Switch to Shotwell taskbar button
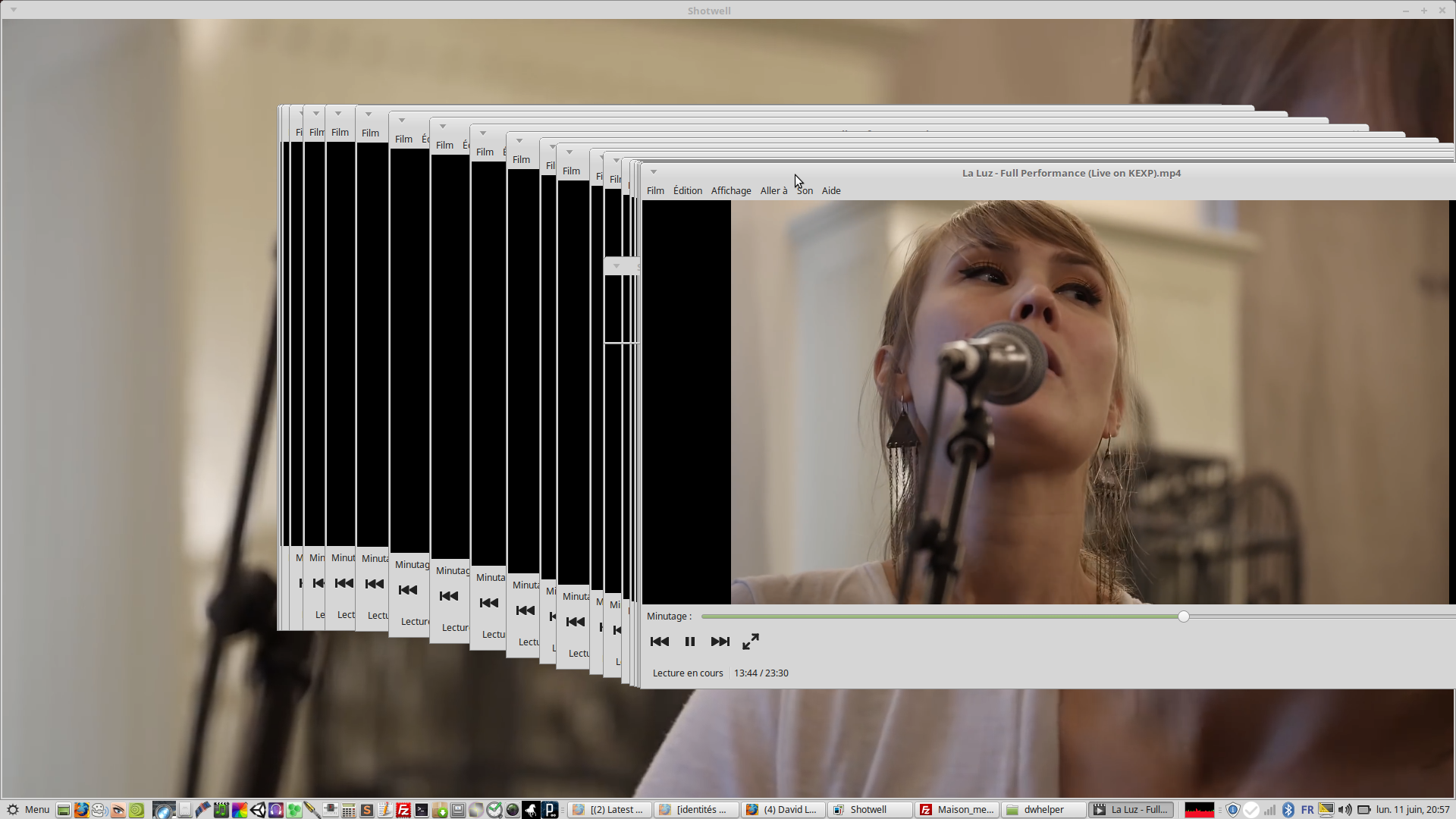The height and width of the screenshot is (819, 1456). click(x=869, y=810)
